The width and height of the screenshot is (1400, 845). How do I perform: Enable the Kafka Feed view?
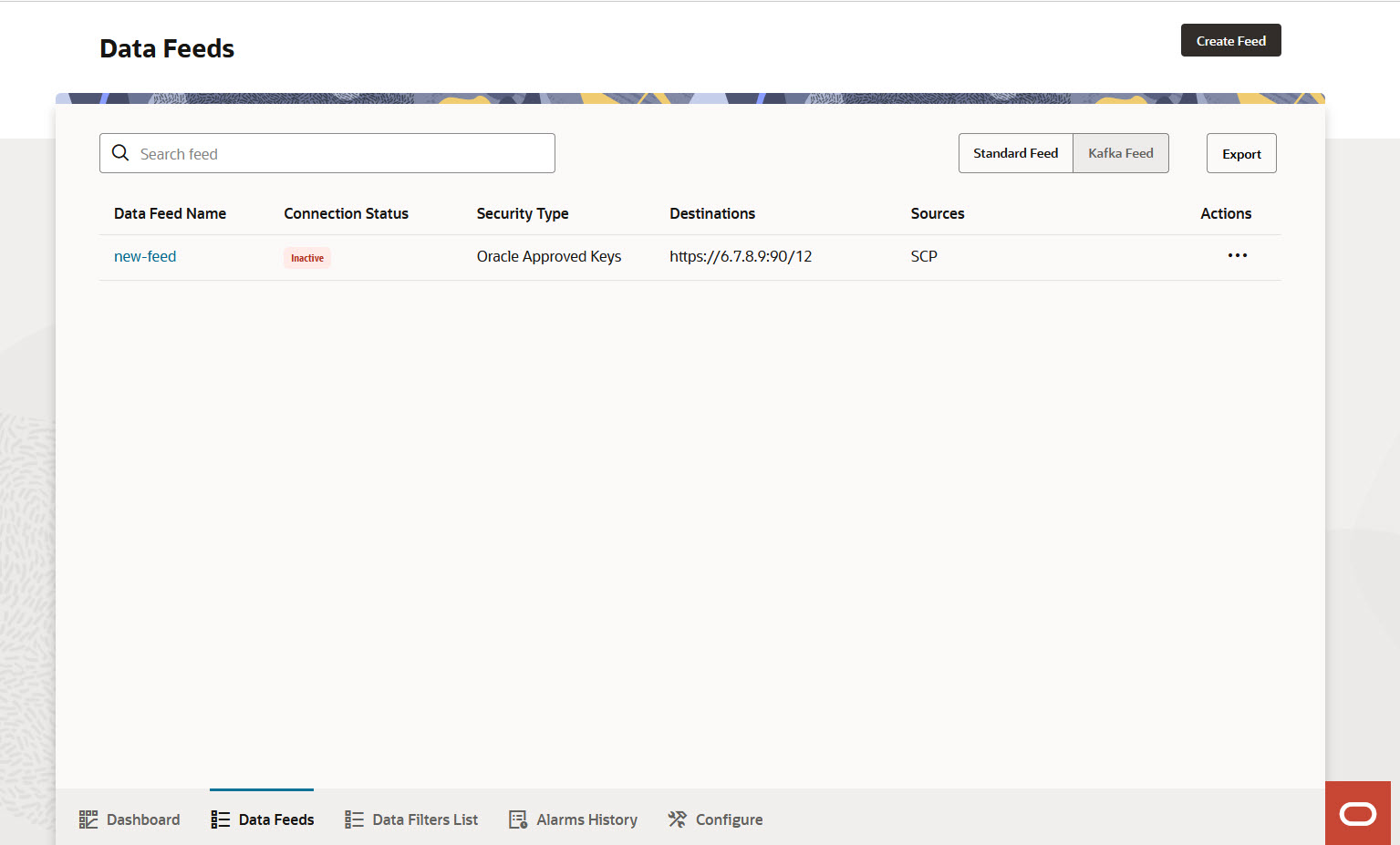[1120, 152]
